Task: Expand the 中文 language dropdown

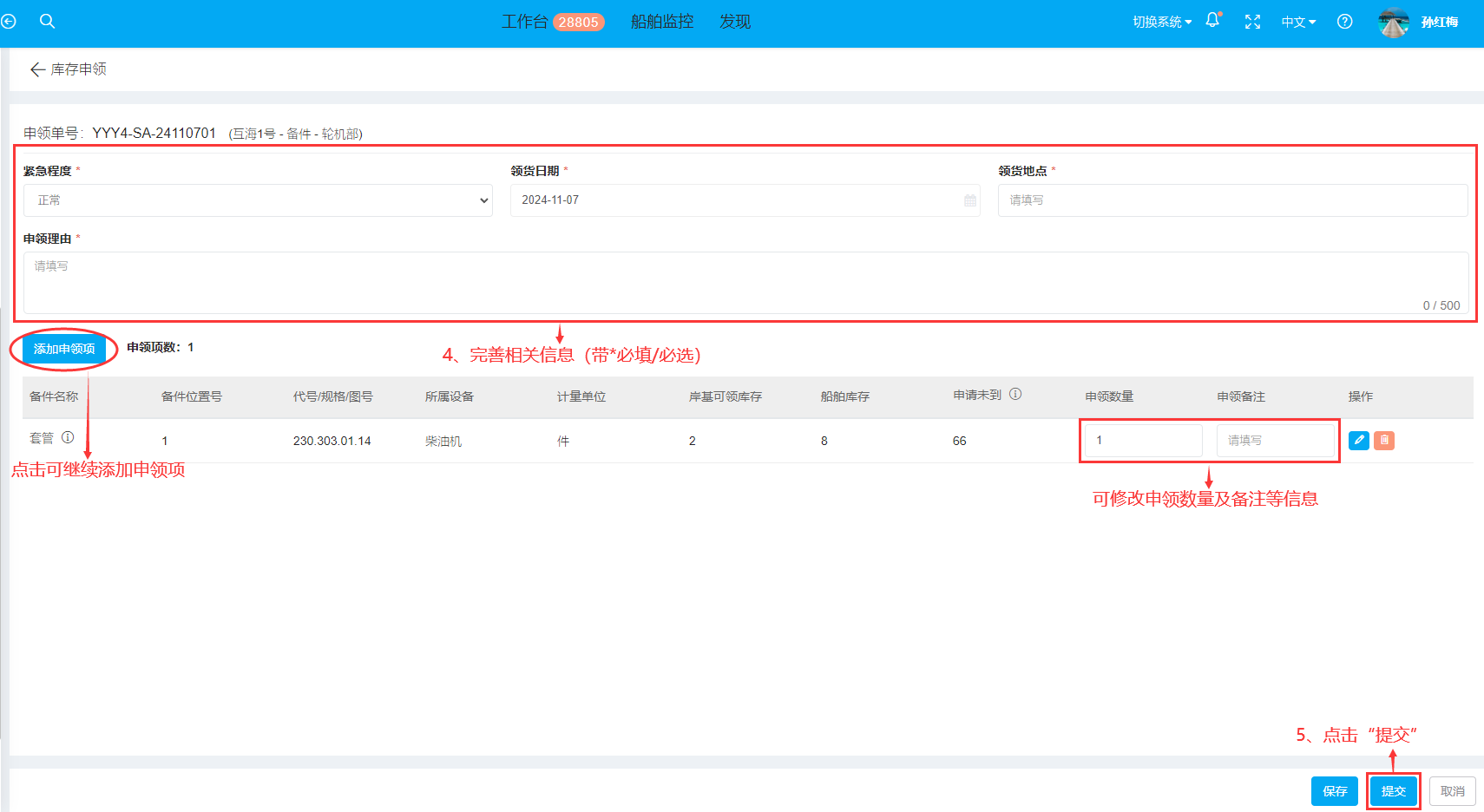Action: (x=1298, y=22)
